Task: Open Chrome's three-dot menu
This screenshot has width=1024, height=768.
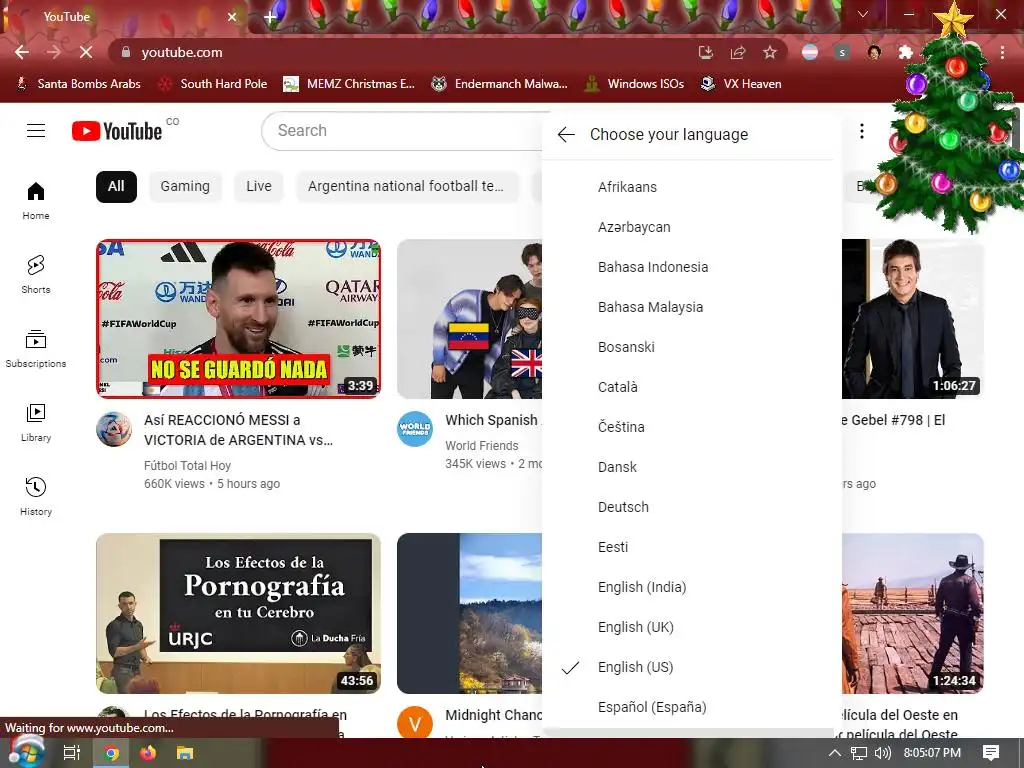Action: pos(1002,52)
